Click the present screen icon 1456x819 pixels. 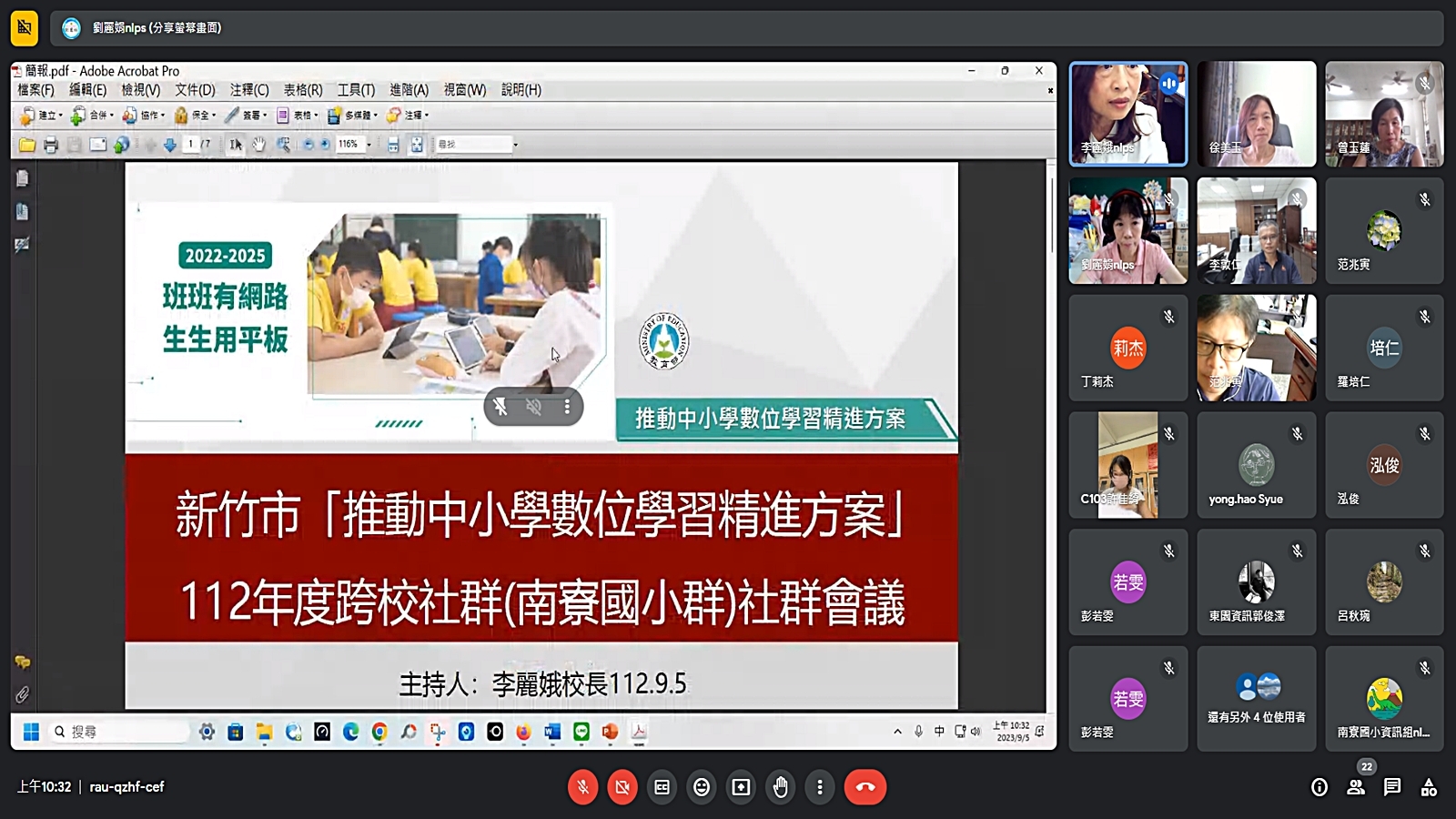[x=741, y=787]
